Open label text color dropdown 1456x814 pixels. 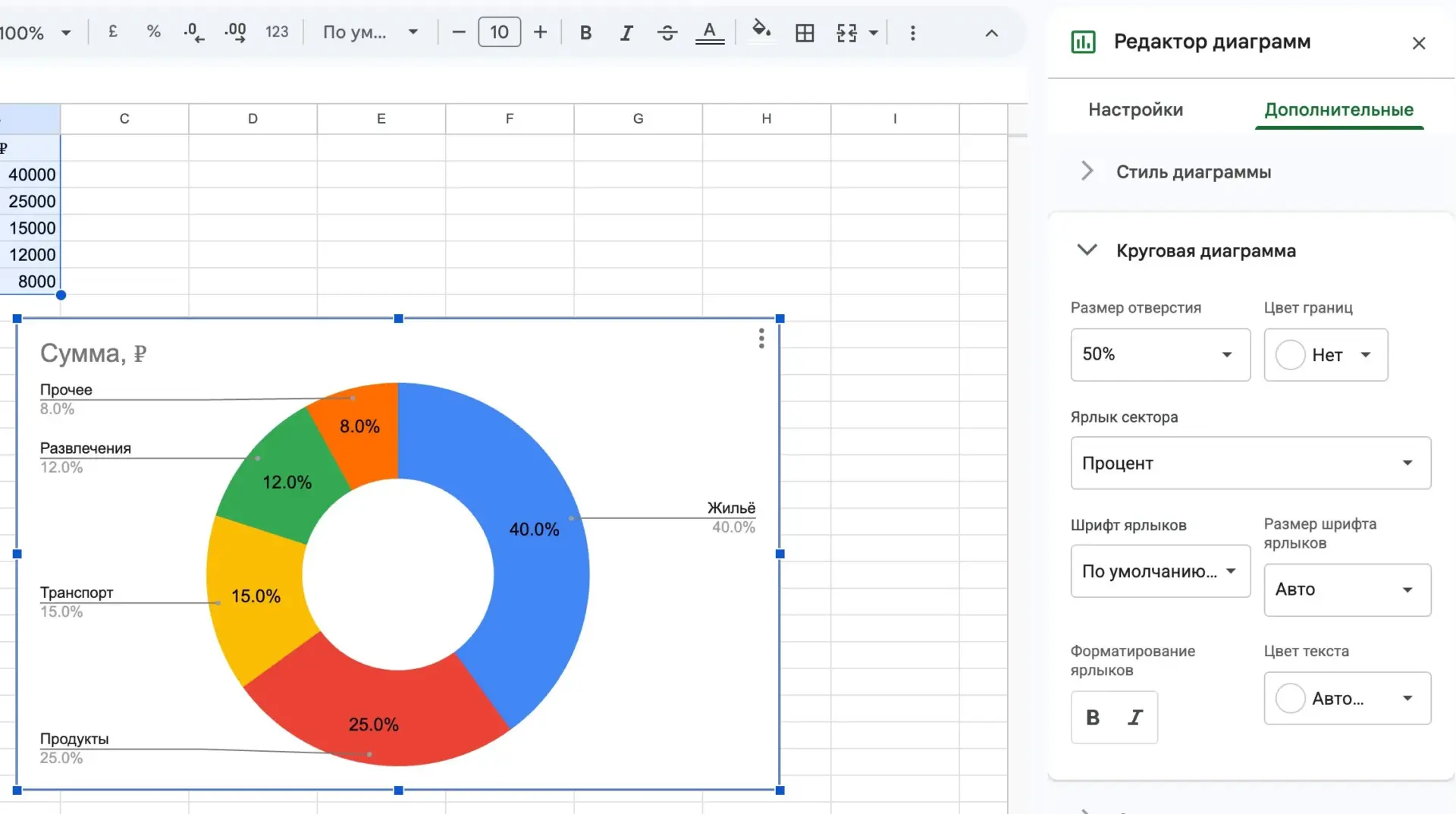click(1347, 698)
